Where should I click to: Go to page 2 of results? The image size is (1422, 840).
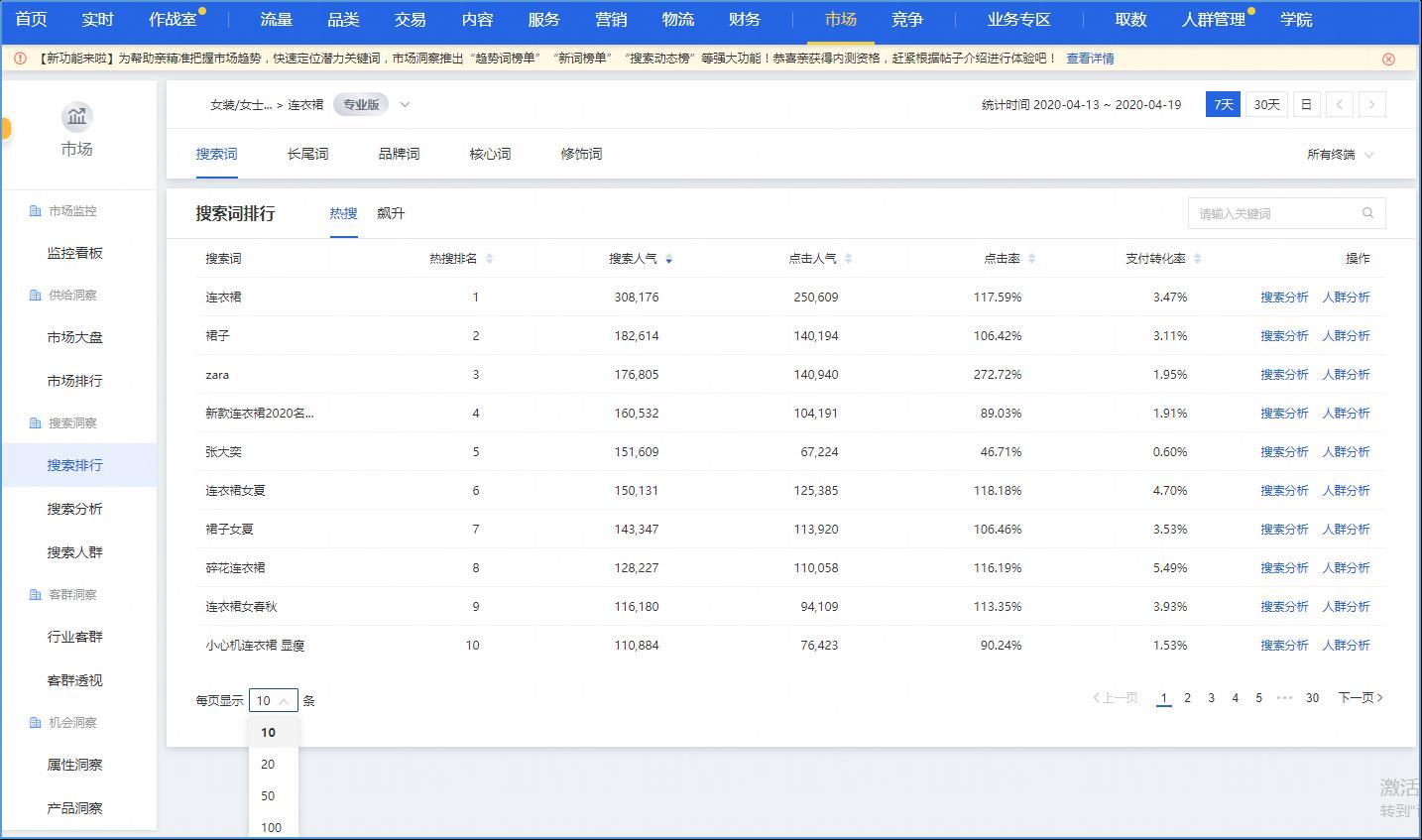coord(1187,698)
